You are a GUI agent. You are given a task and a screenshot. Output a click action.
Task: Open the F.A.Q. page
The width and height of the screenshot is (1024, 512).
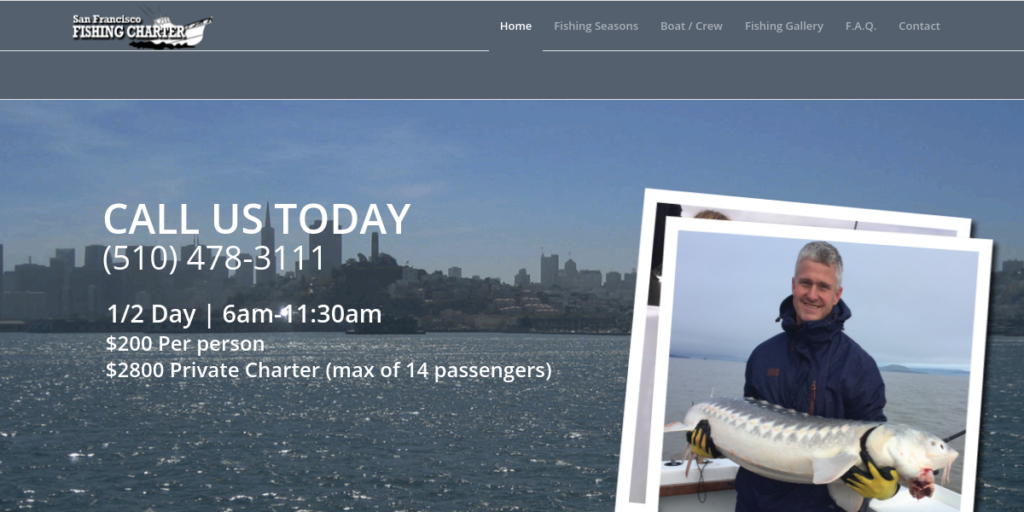click(861, 26)
